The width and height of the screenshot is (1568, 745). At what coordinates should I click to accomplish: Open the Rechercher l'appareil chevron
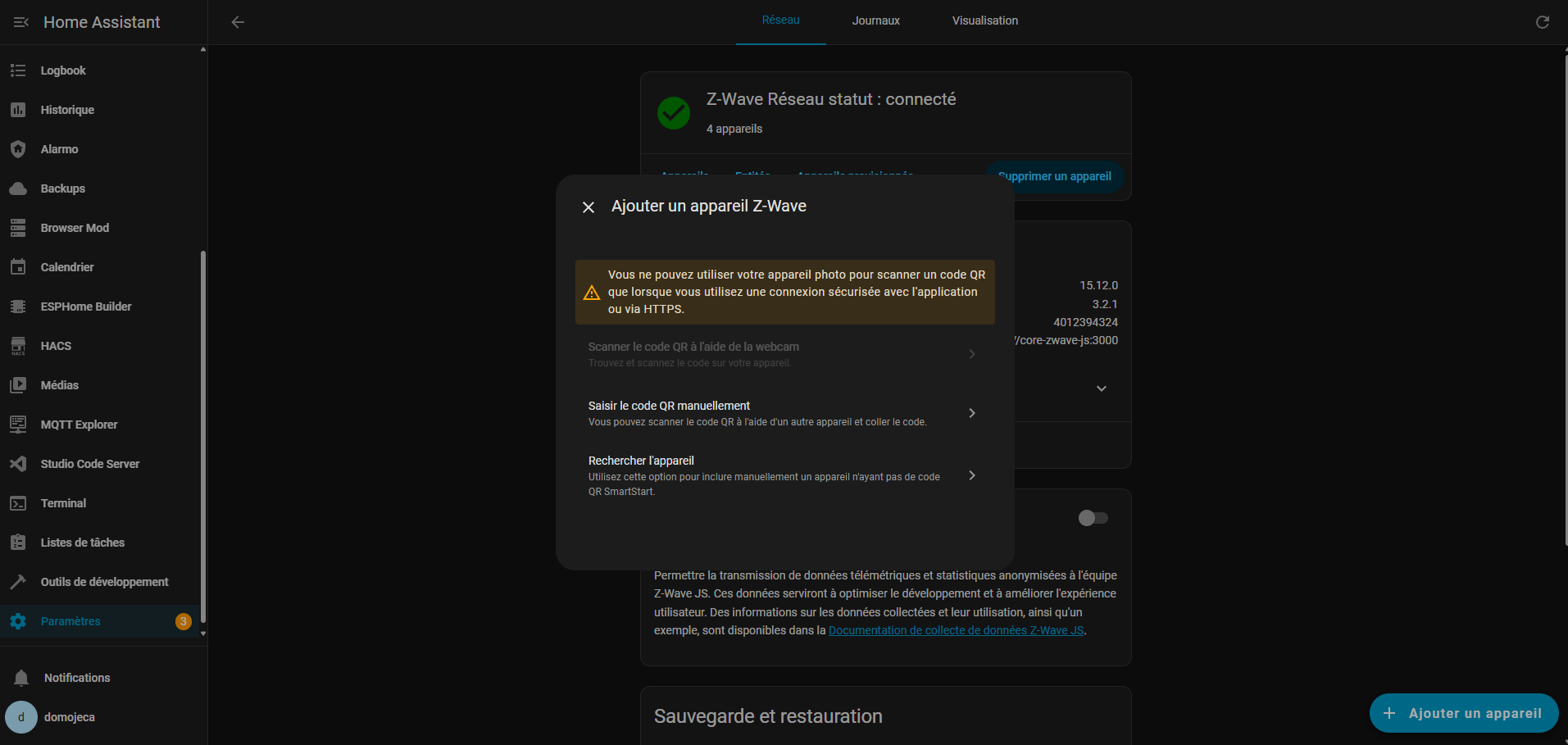[971, 475]
